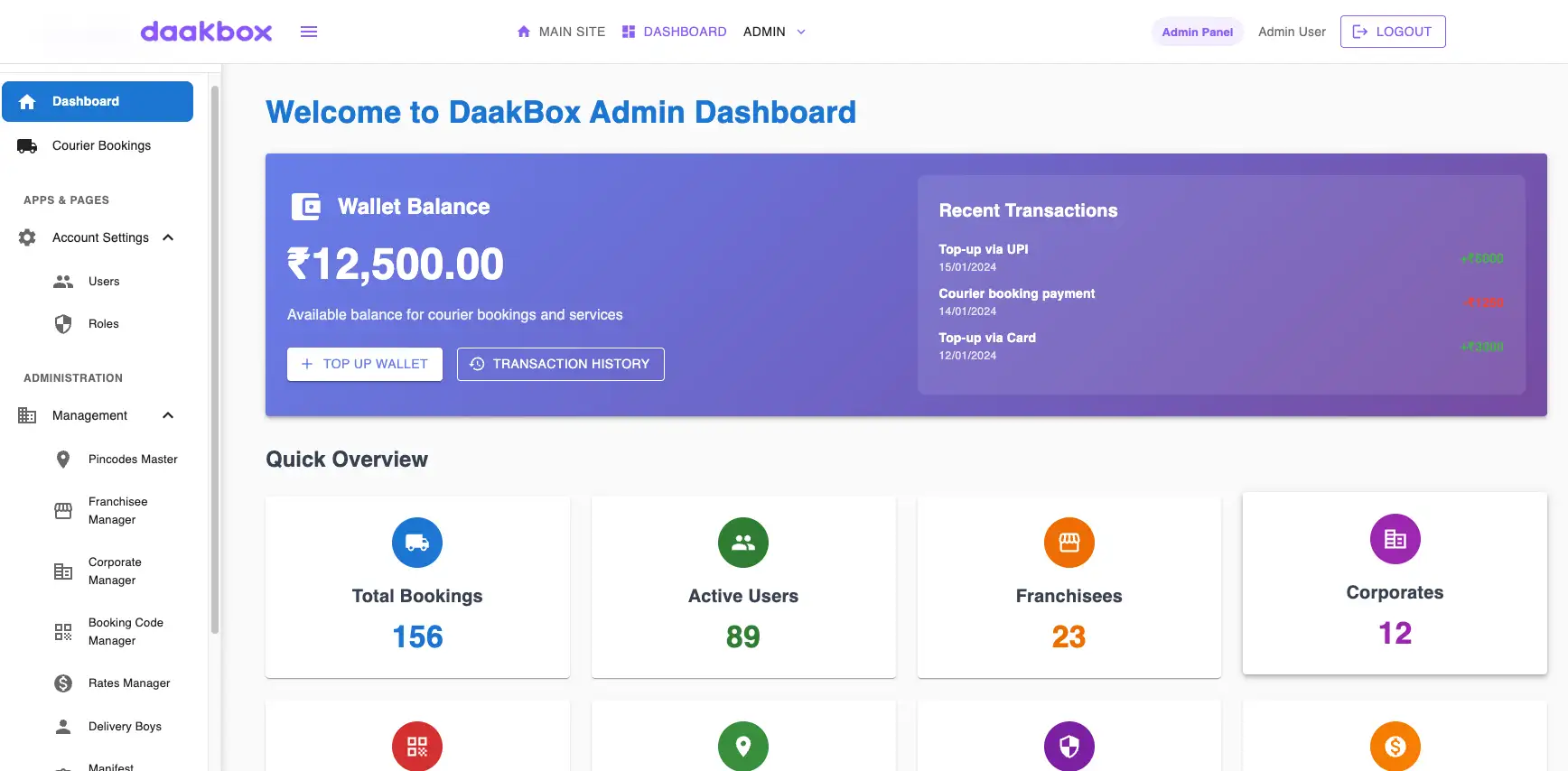
Task: Click the Account Settings gear icon
Action: click(27, 237)
